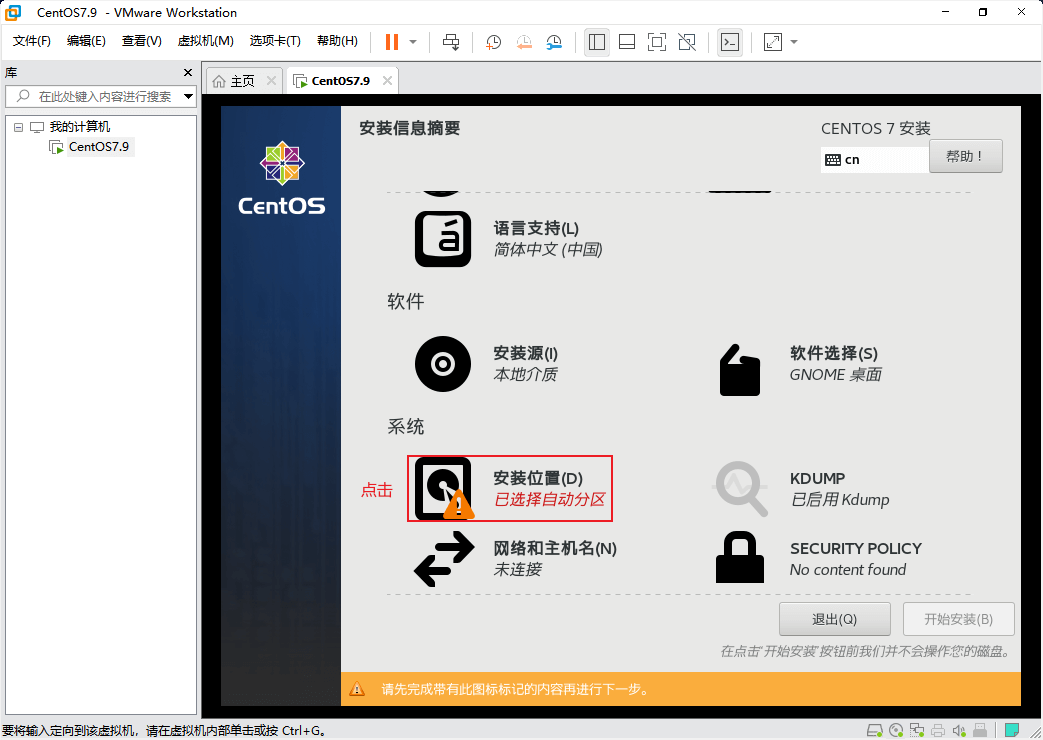
Task: Click the network adapter status icon
Action: 917,731
